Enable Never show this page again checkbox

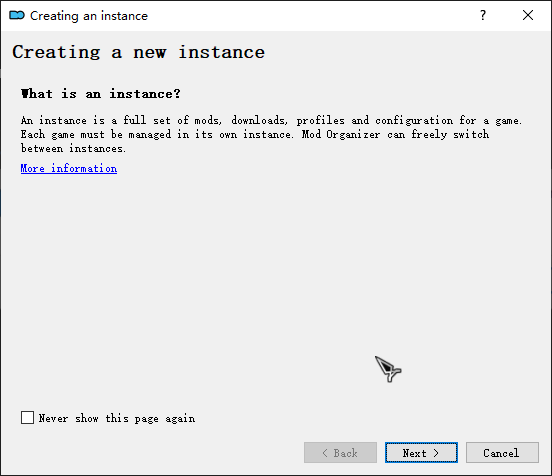pos(27,418)
